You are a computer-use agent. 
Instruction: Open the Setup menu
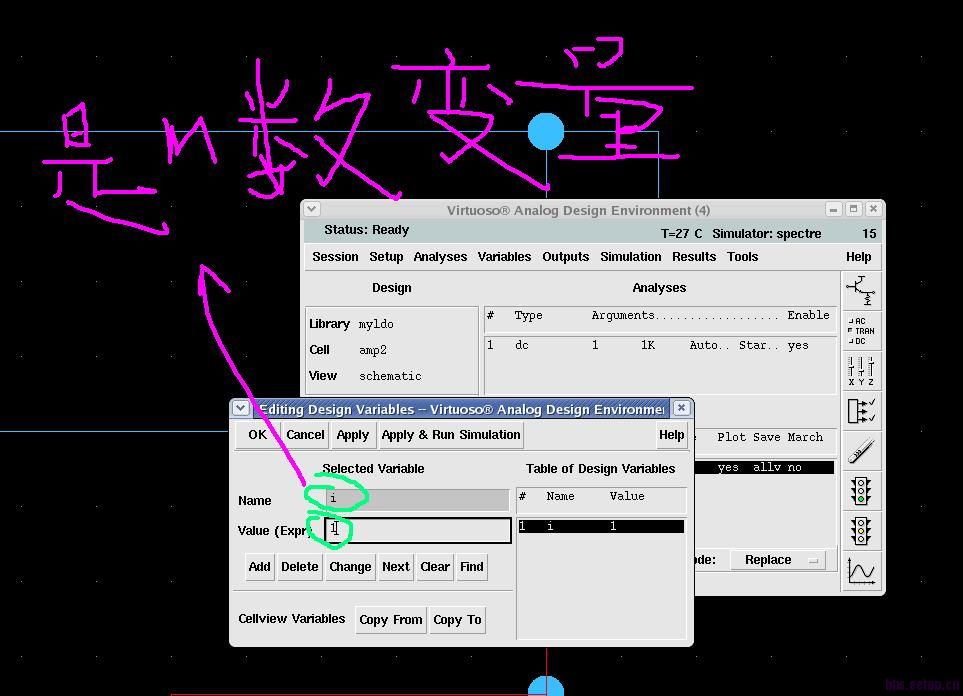pos(386,257)
